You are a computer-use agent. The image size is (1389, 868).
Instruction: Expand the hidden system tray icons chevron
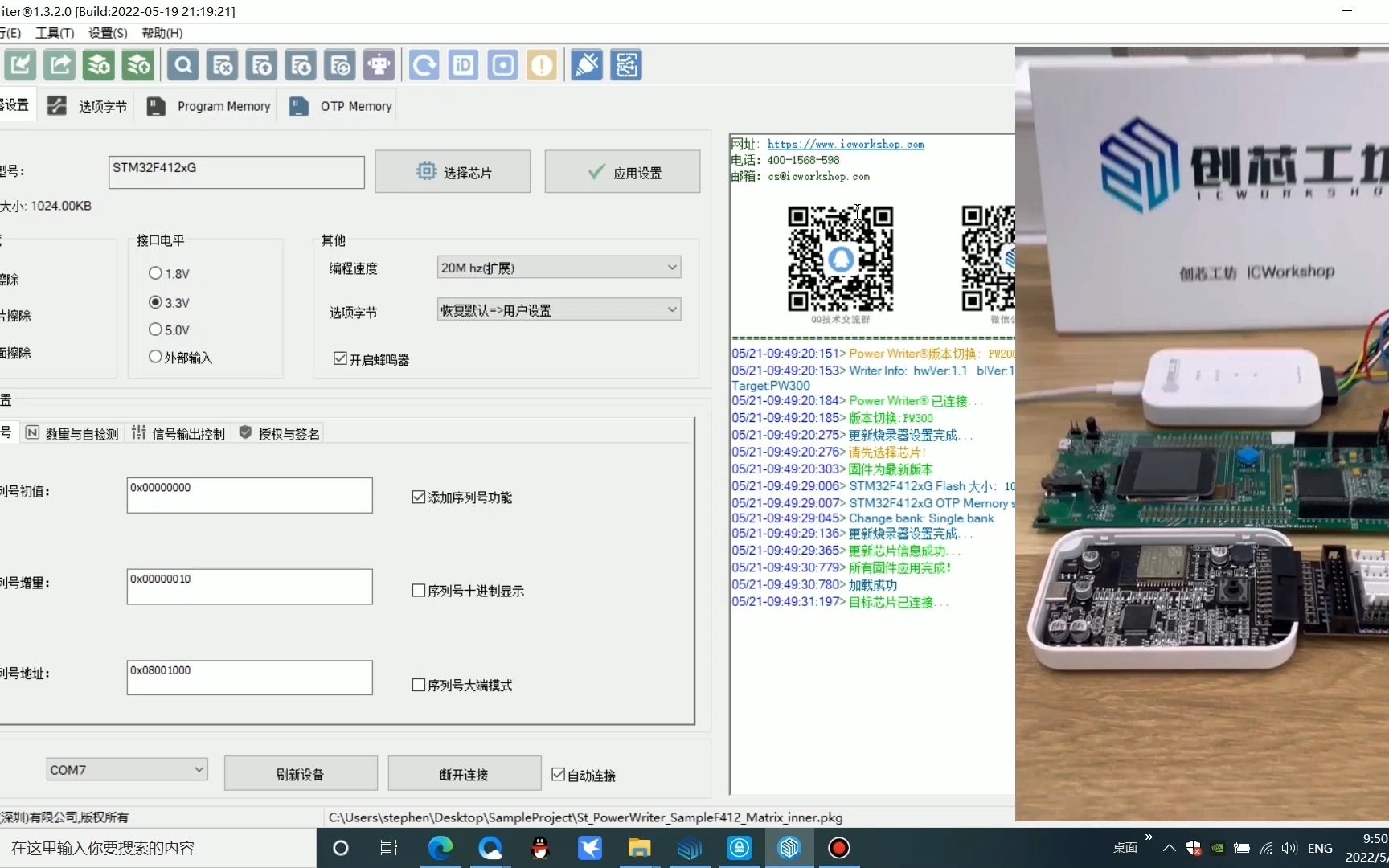point(1170,848)
